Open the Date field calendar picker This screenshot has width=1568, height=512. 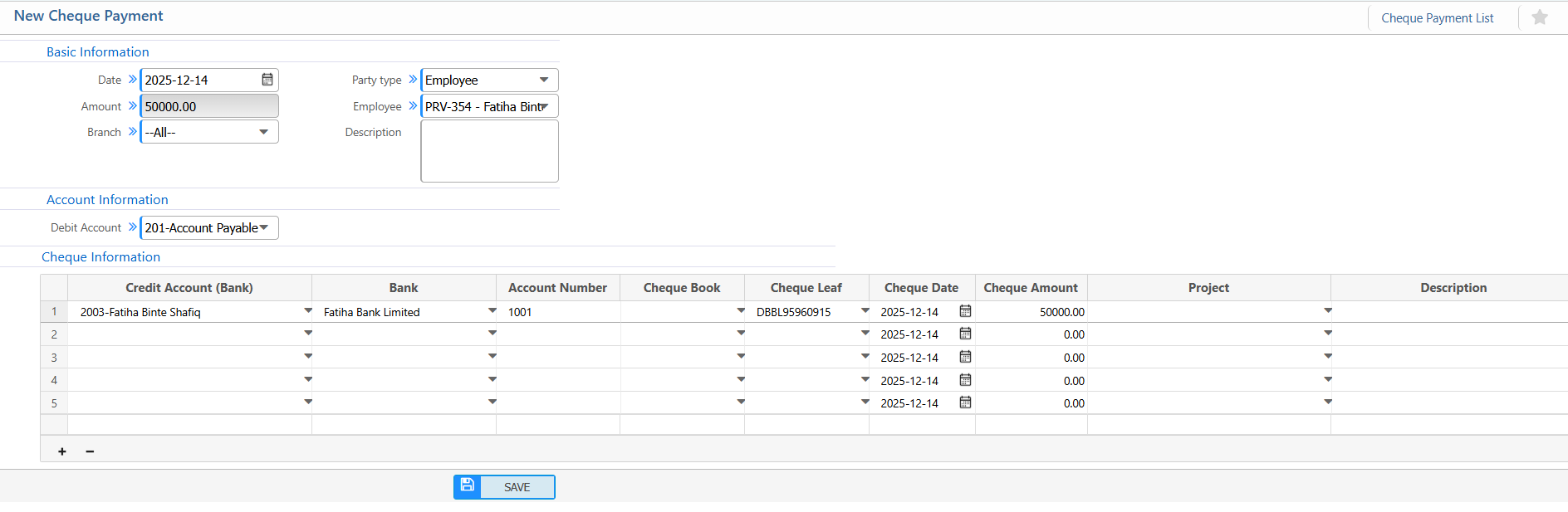[x=267, y=80]
